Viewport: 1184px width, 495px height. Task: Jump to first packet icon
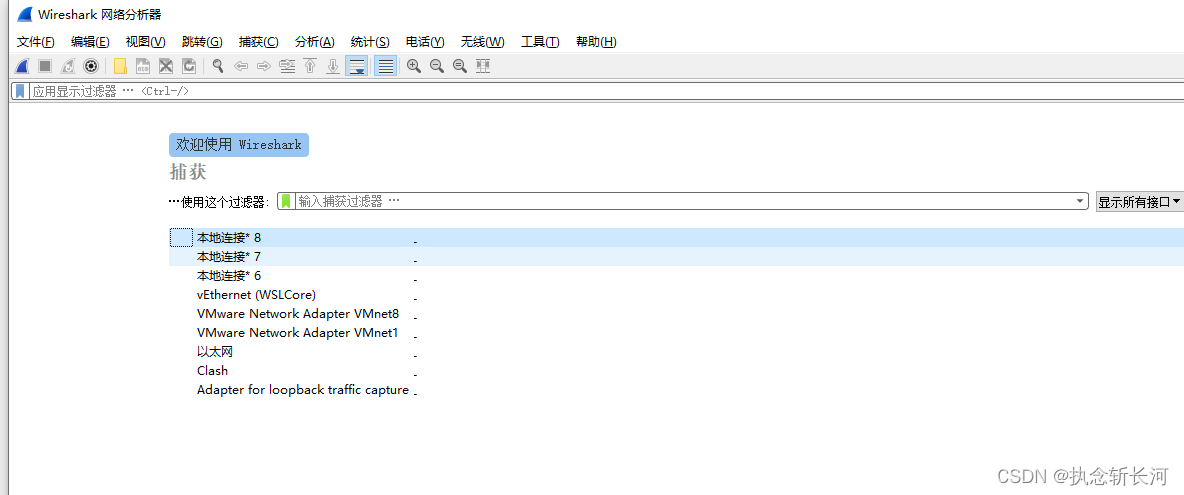tap(310, 66)
